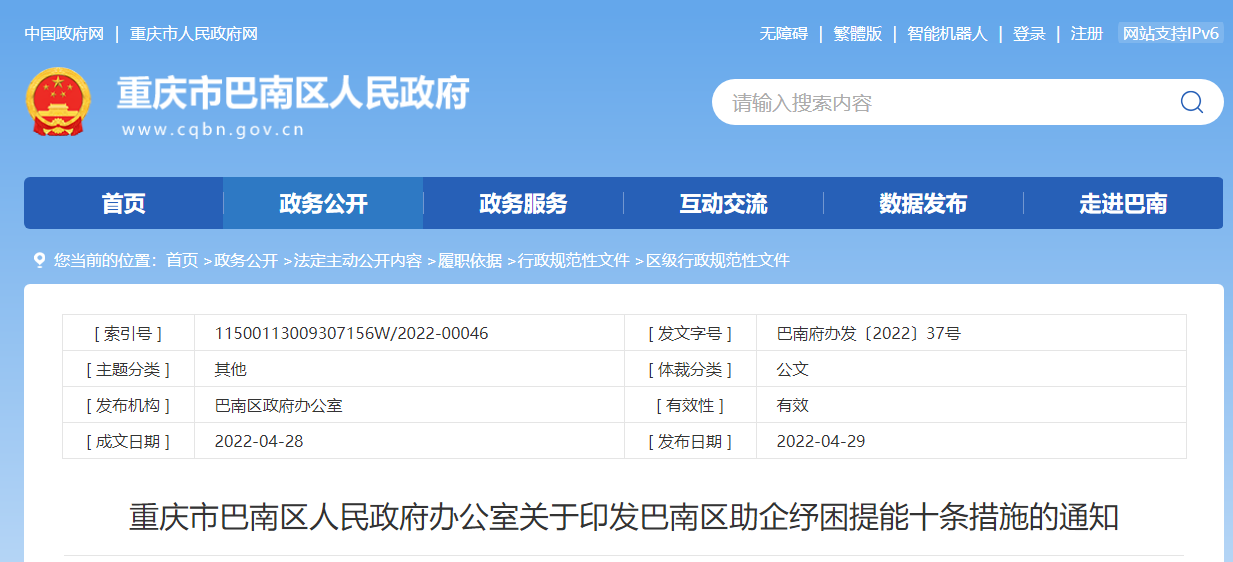Go to 行政规范性文件 breadcrumb link
1233x562 pixels.
tap(574, 261)
